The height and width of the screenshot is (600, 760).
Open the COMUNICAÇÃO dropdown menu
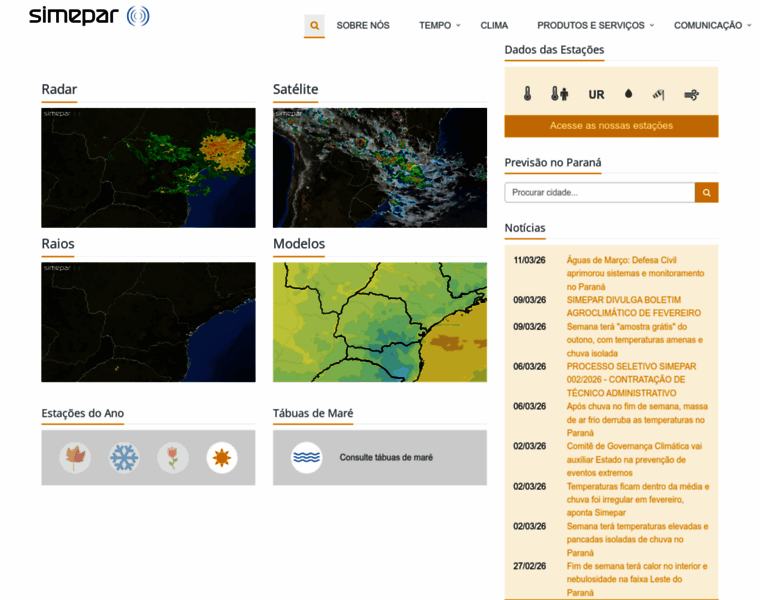pyautogui.click(x=712, y=25)
